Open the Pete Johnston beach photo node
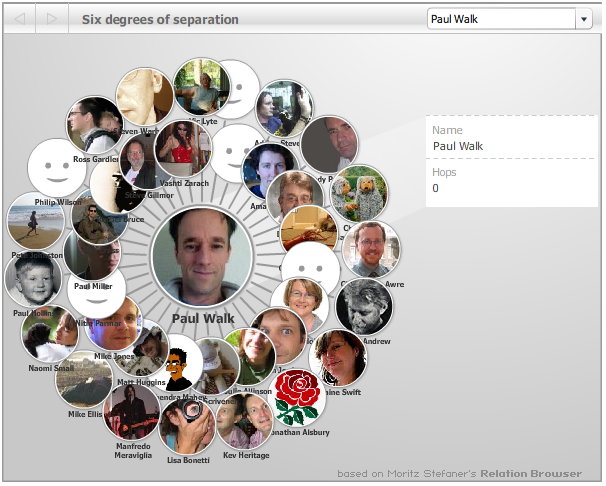This screenshot has height=486, width=606. click(36, 221)
